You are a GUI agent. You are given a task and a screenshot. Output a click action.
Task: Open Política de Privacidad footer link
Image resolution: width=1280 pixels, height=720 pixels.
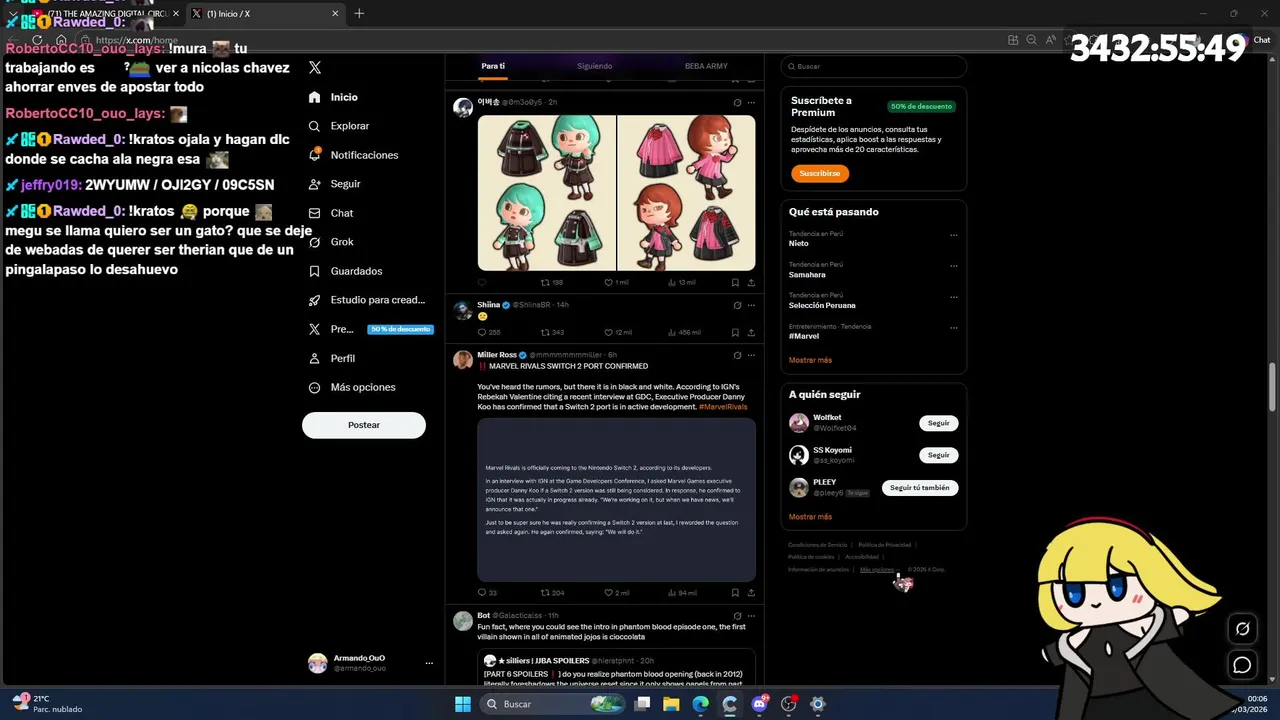point(885,545)
